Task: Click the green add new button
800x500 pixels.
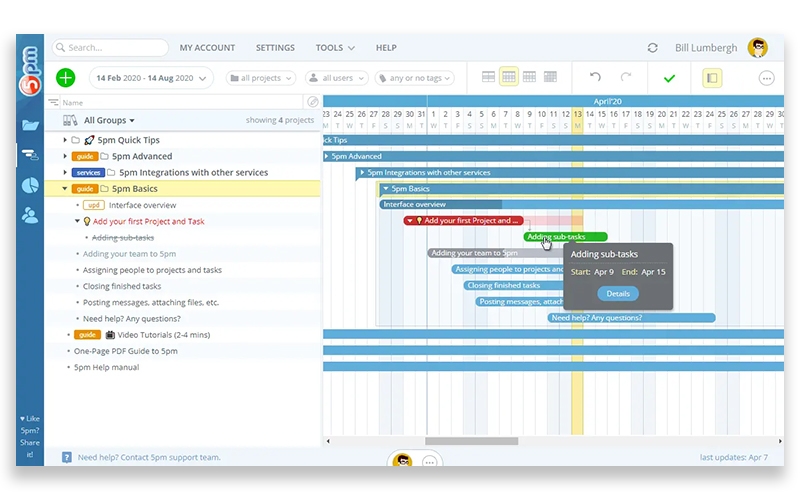Action: [65, 78]
